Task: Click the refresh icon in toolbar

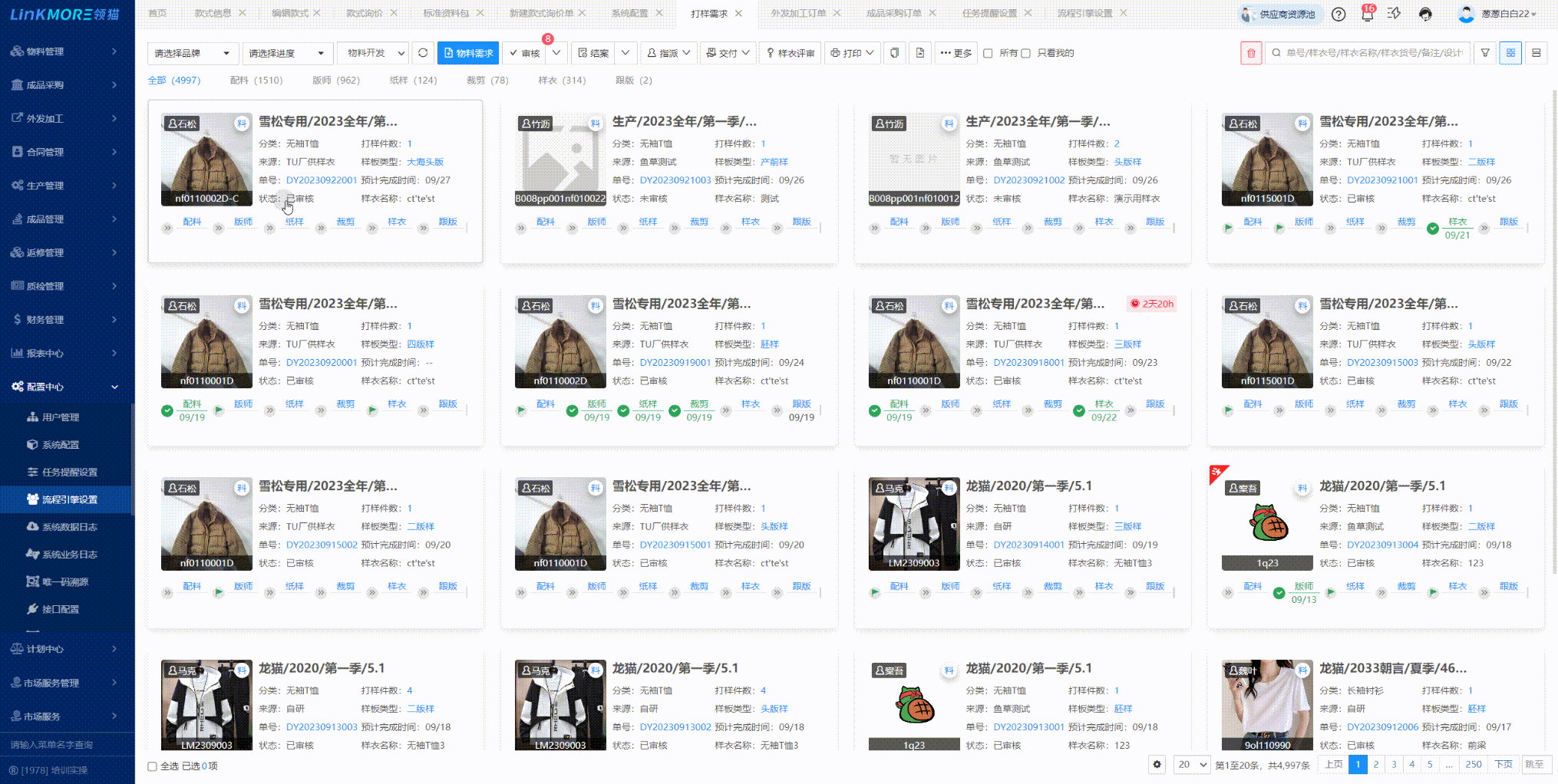Action: click(x=423, y=53)
